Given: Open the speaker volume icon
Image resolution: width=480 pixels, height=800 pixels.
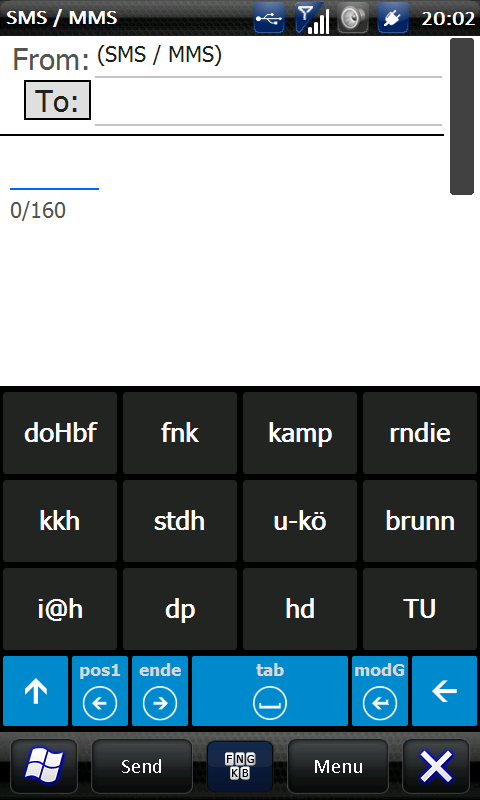Looking at the screenshot, I should 353,18.
